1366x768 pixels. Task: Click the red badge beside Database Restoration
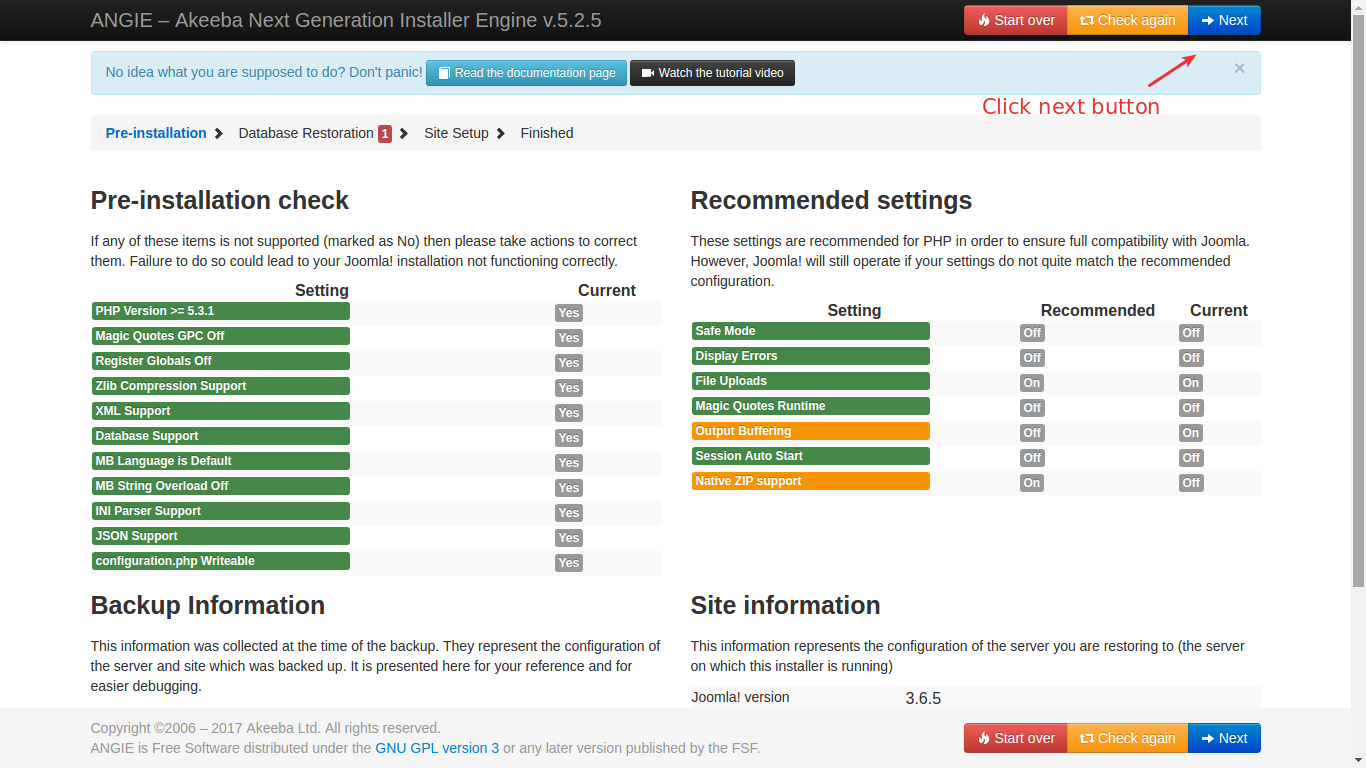tap(385, 134)
